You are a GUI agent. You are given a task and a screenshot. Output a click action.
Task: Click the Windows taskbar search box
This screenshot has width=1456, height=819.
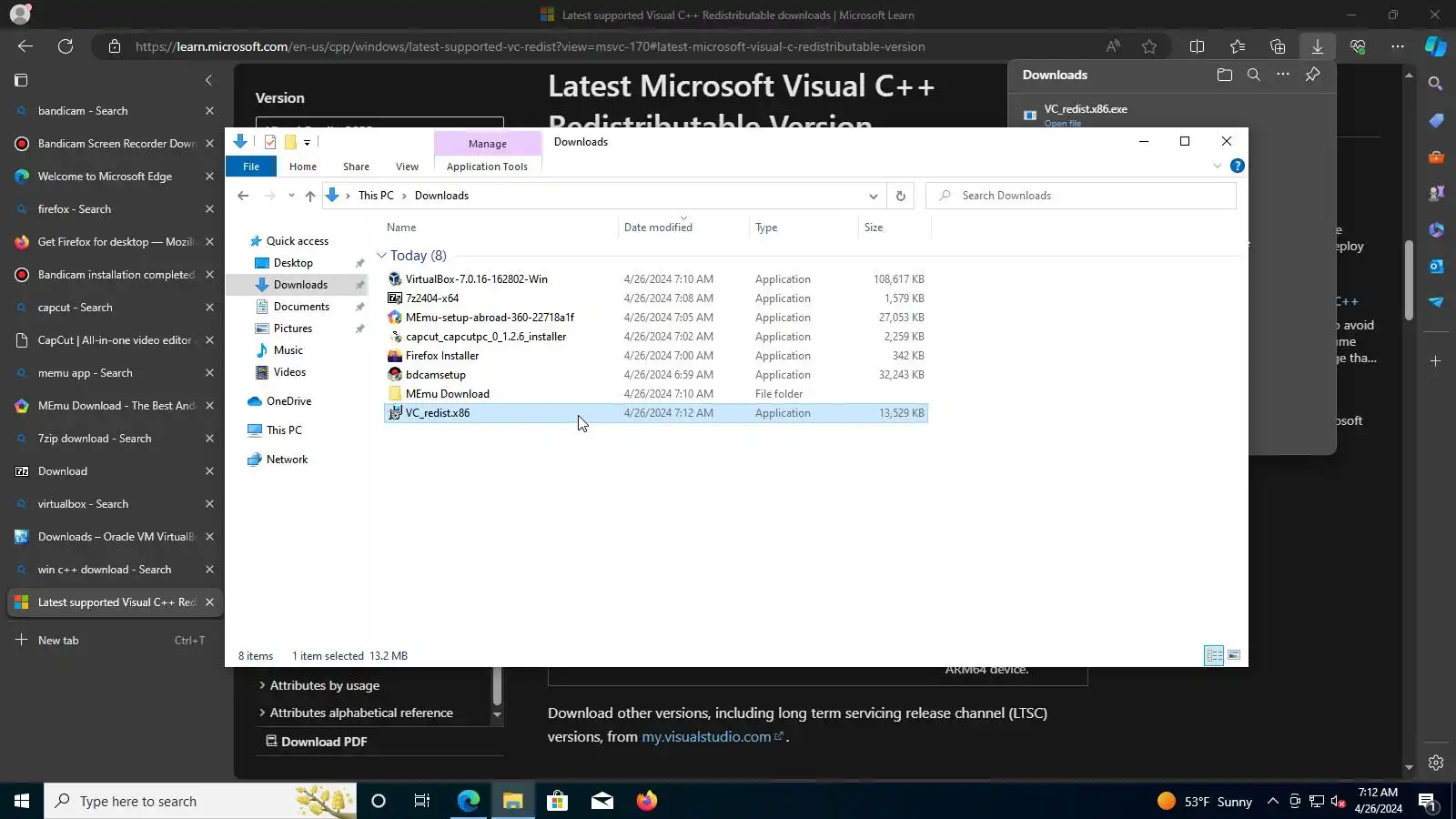point(198,801)
